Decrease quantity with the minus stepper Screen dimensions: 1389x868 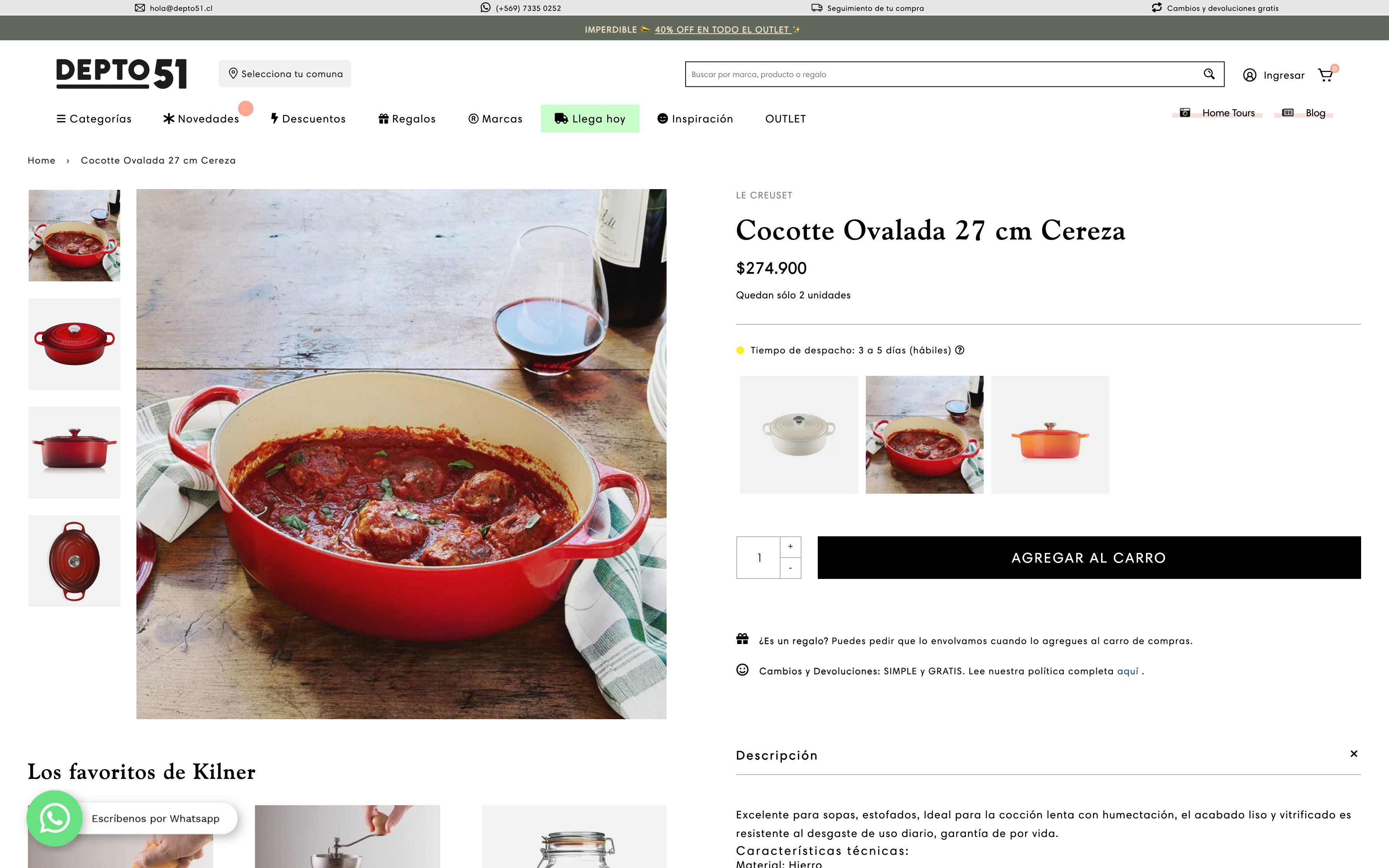(x=790, y=568)
